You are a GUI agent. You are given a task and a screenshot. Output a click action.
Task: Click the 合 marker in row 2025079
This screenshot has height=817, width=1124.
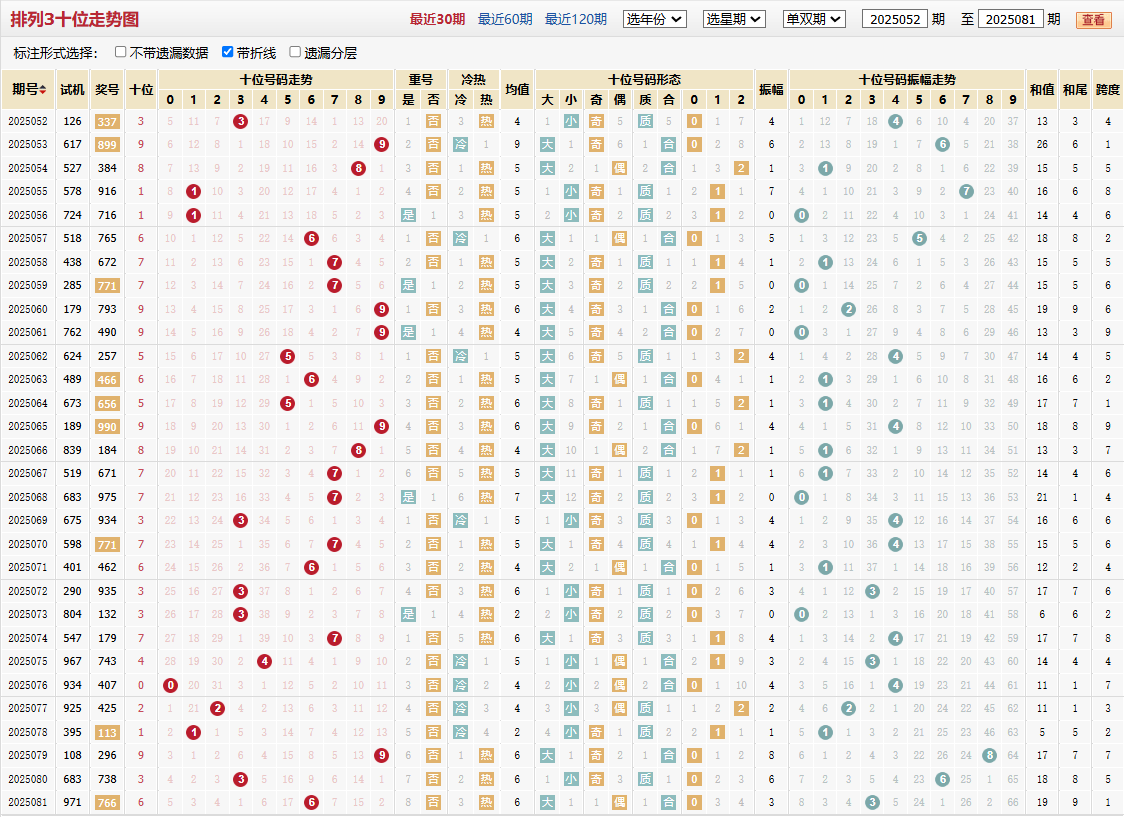tap(669, 755)
